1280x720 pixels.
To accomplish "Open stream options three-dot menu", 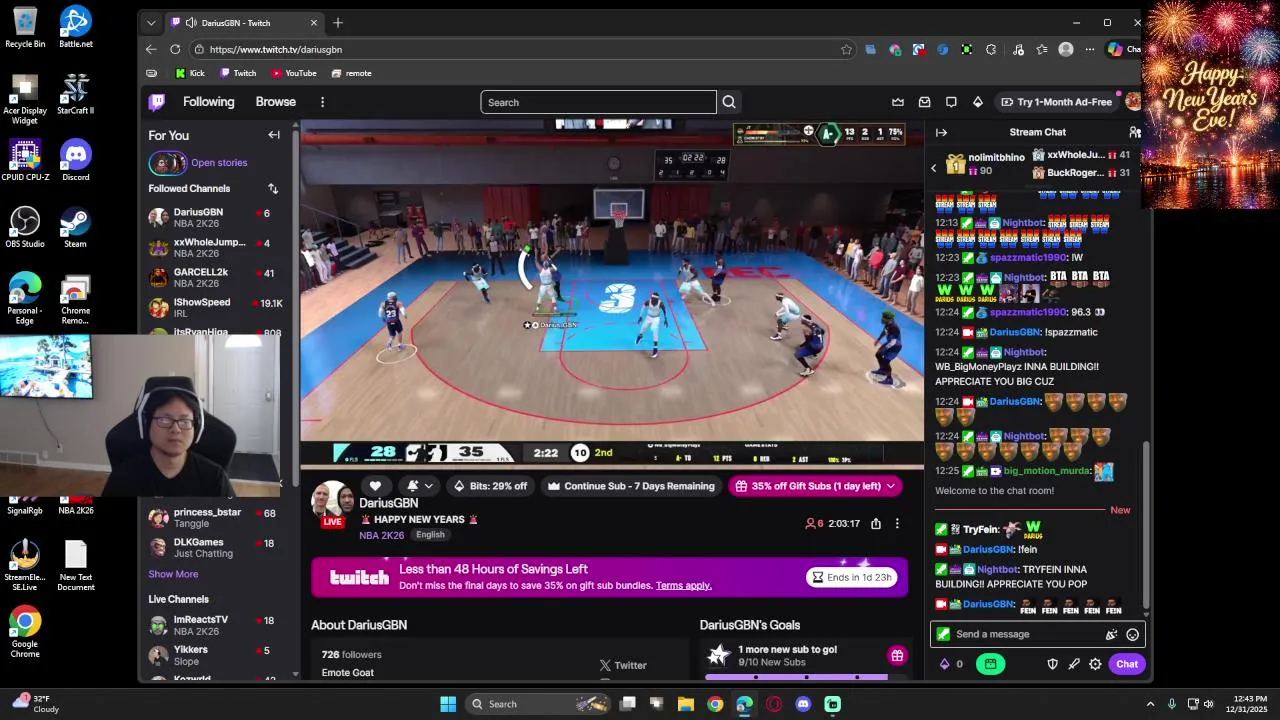I will pos(897,523).
